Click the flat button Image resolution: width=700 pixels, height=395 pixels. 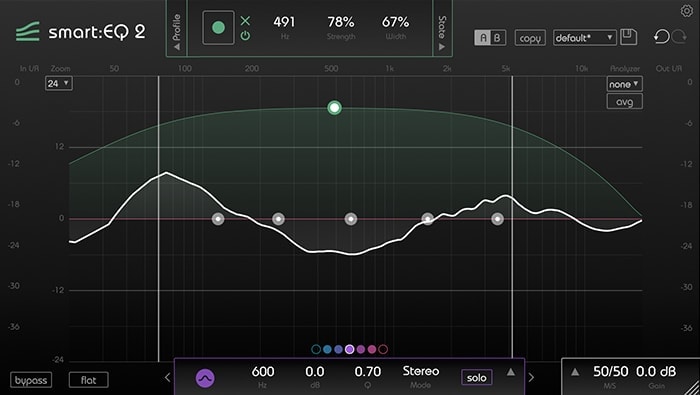click(x=88, y=380)
